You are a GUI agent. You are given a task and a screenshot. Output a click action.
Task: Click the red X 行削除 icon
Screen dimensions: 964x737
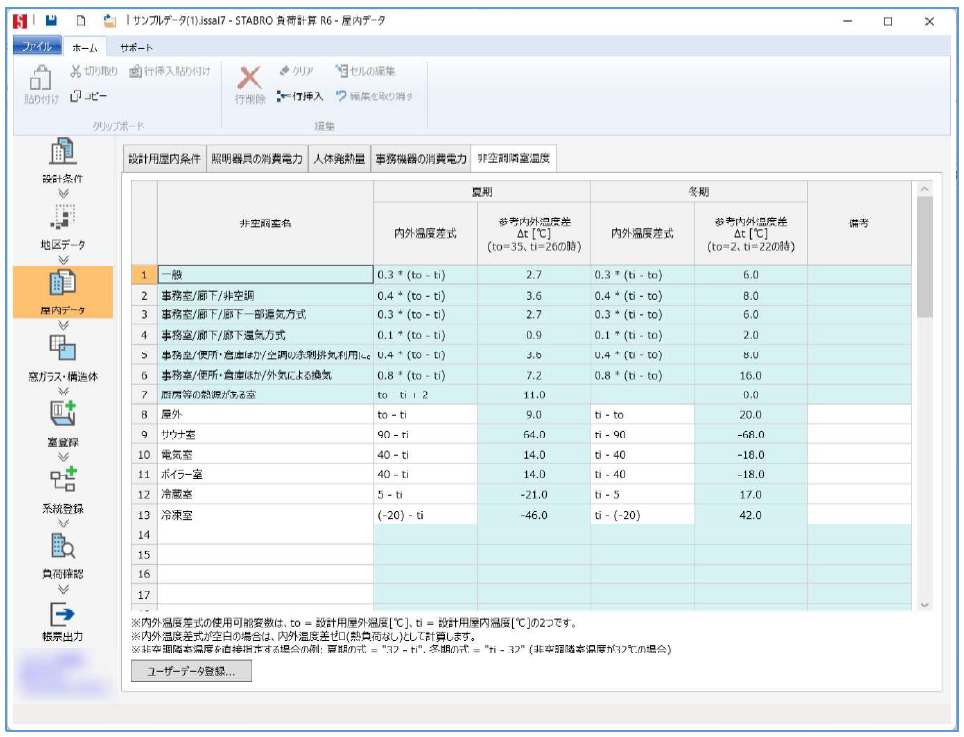click(249, 78)
